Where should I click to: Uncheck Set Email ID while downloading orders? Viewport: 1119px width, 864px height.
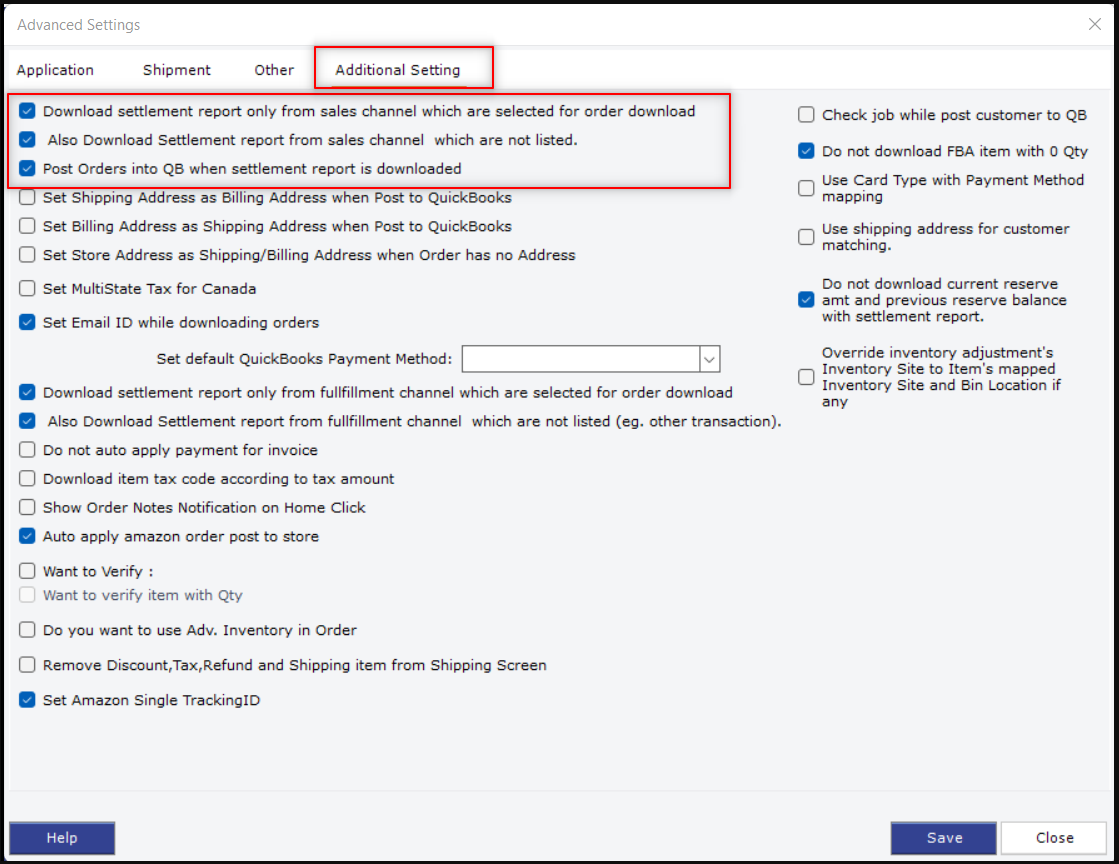(x=27, y=323)
